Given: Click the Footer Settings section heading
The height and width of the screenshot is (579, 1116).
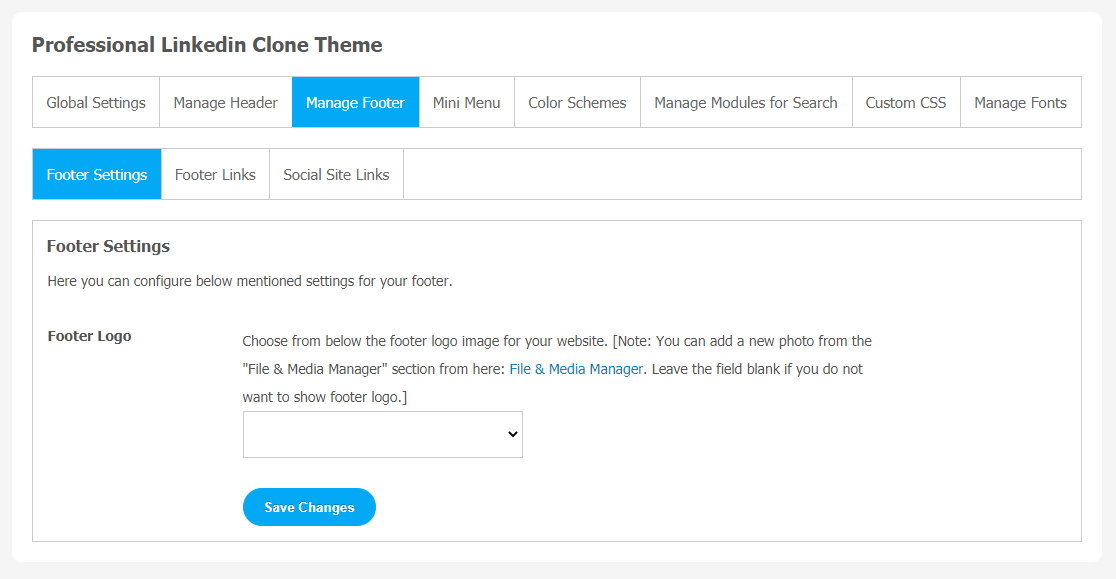Looking at the screenshot, I should [108, 246].
